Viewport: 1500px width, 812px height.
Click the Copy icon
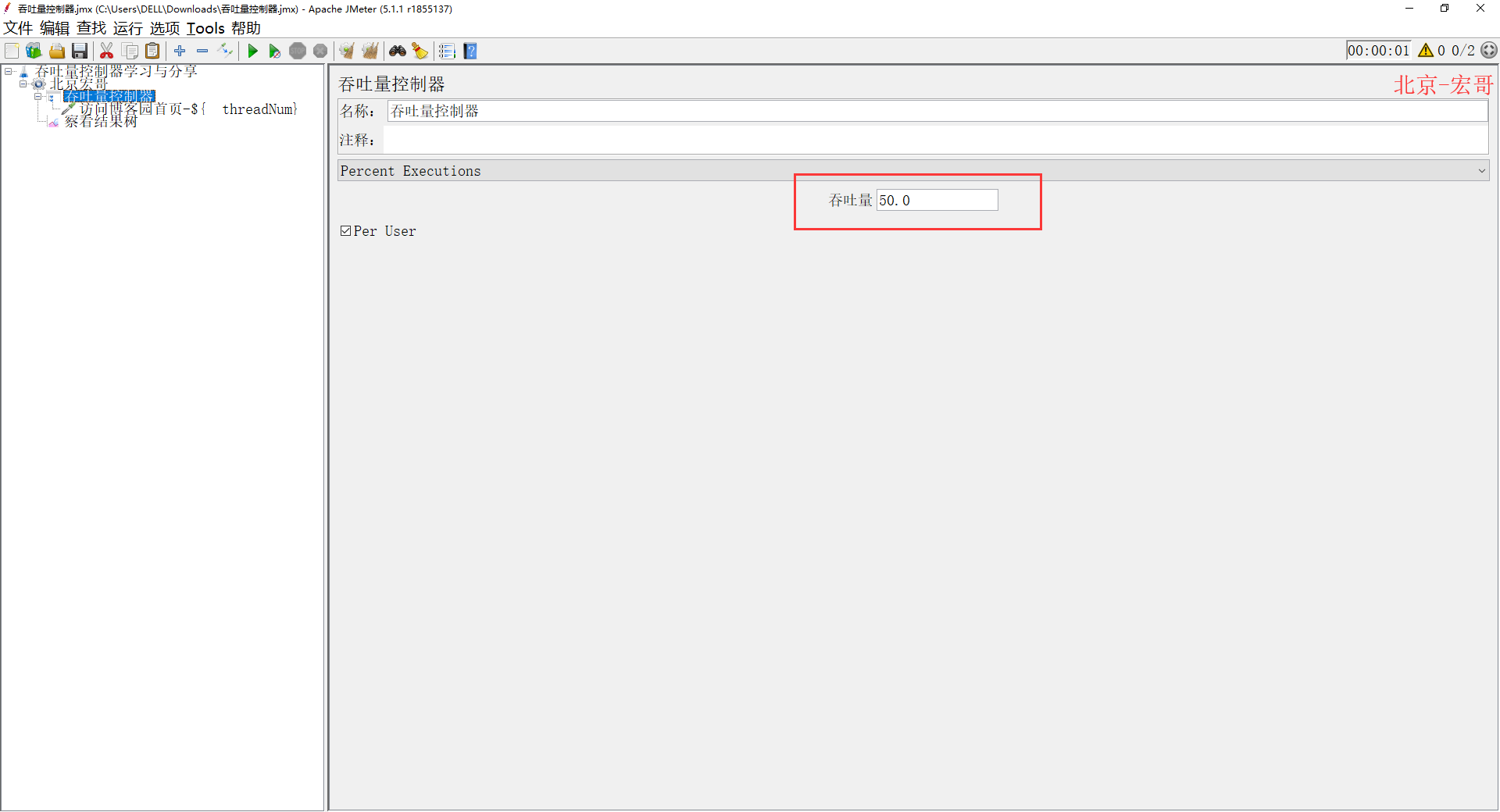[130, 51]
